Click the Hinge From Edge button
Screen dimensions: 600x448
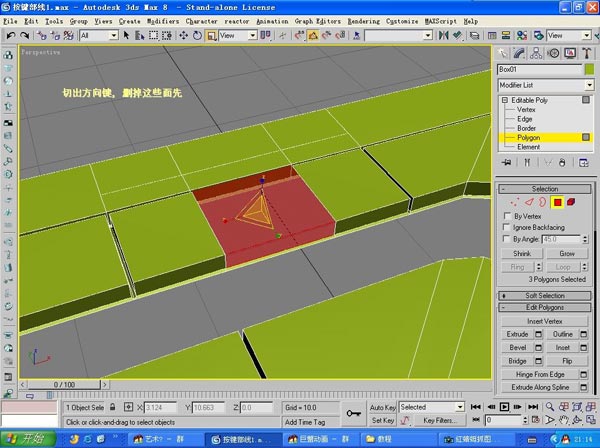coord(540,374)
